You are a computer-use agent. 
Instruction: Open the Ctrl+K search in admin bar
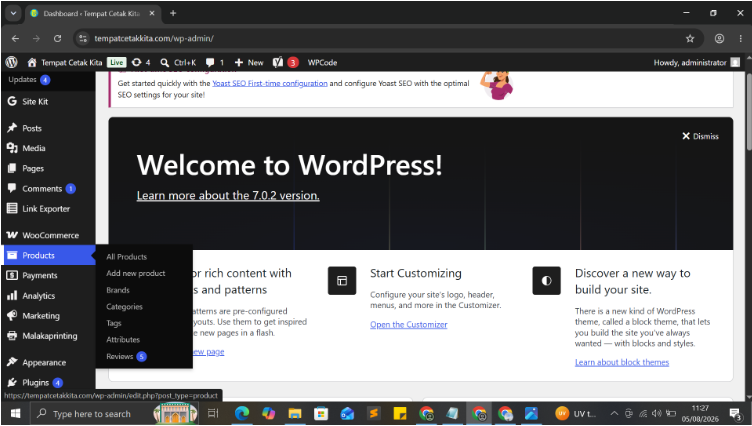(178, 62)
